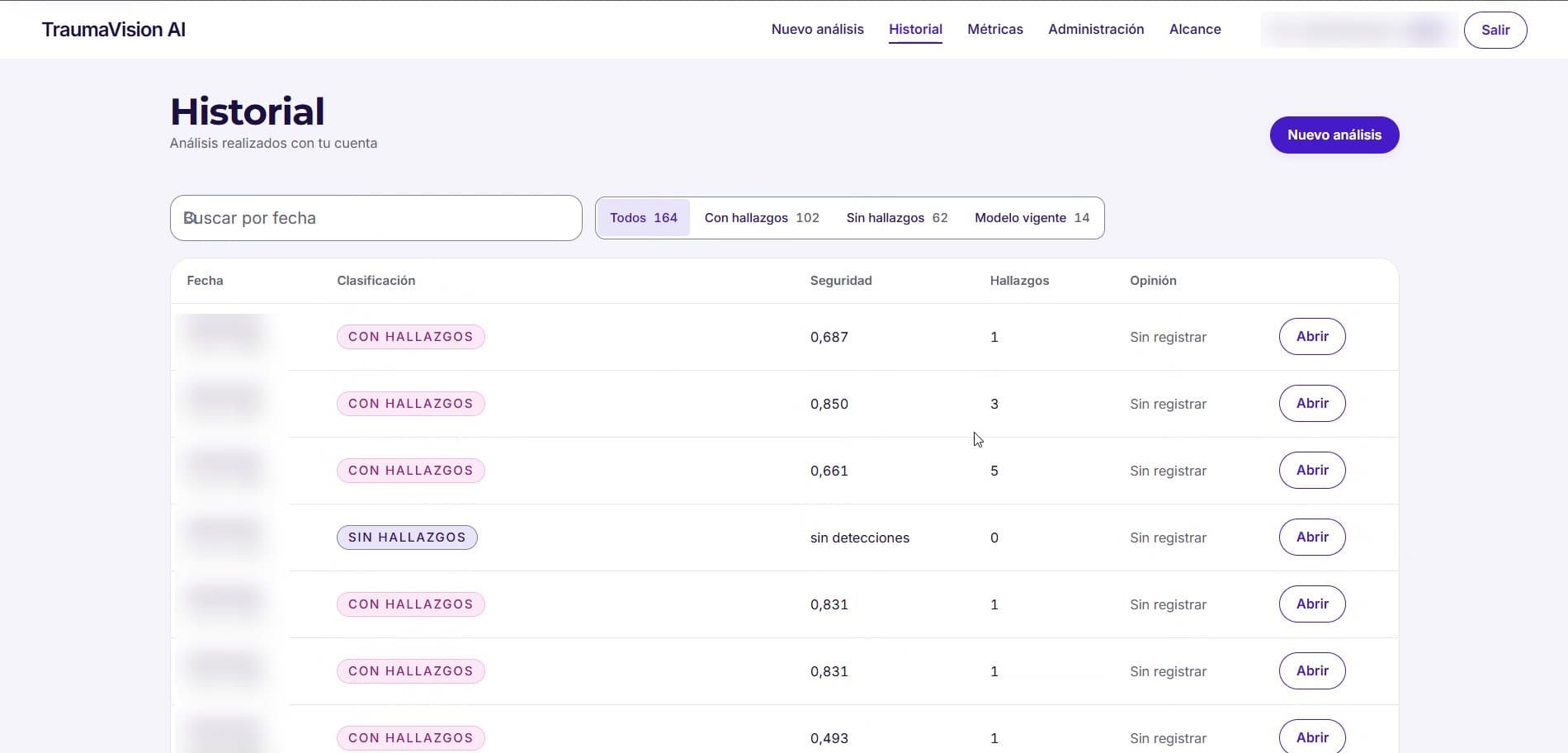Click the Opinión column header

point(1153,281)
